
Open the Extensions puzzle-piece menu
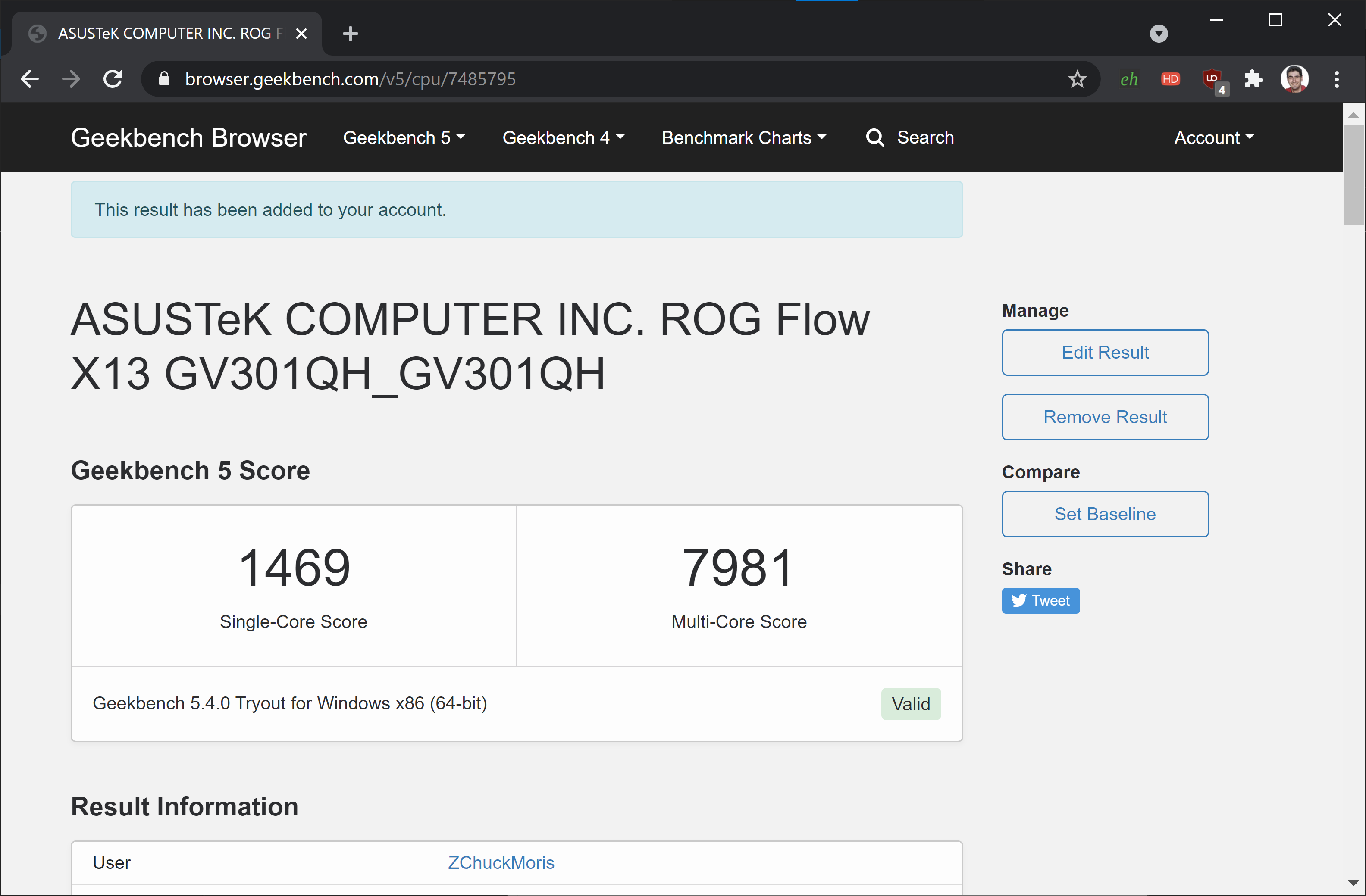[1253, 78]
